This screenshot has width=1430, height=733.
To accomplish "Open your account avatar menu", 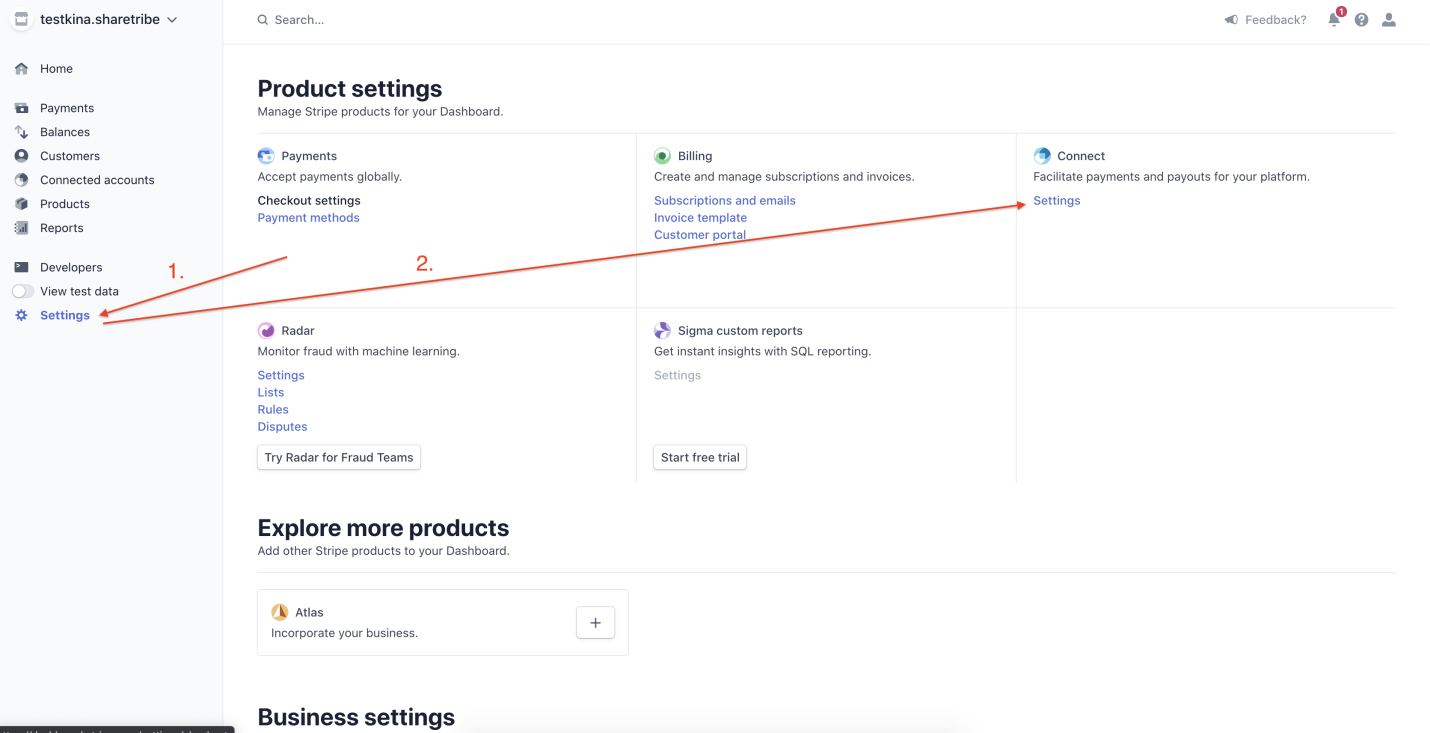I will [x=1389, y=19].
